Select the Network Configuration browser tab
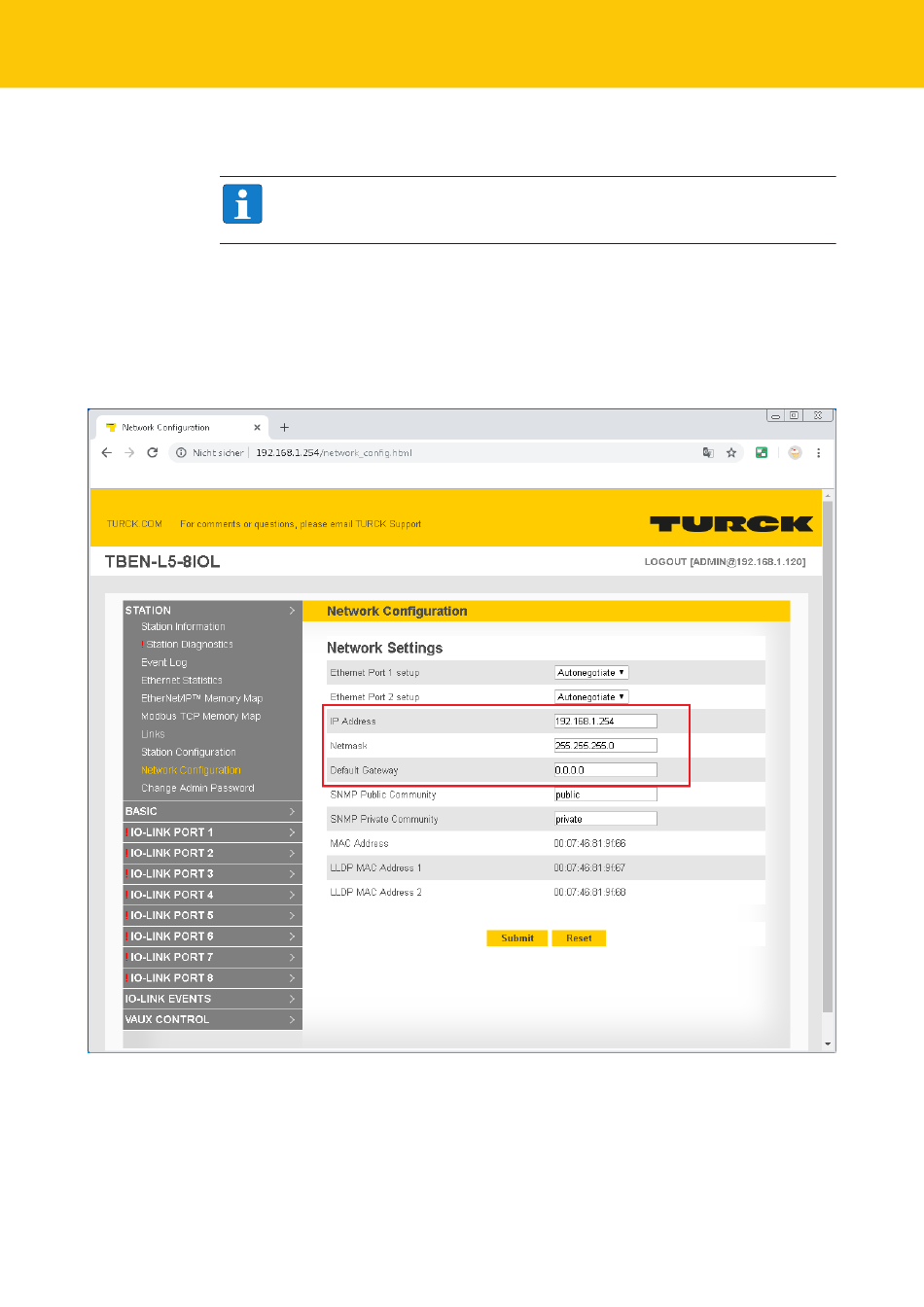The image size is (924, 1307). [x=183, y=428]
